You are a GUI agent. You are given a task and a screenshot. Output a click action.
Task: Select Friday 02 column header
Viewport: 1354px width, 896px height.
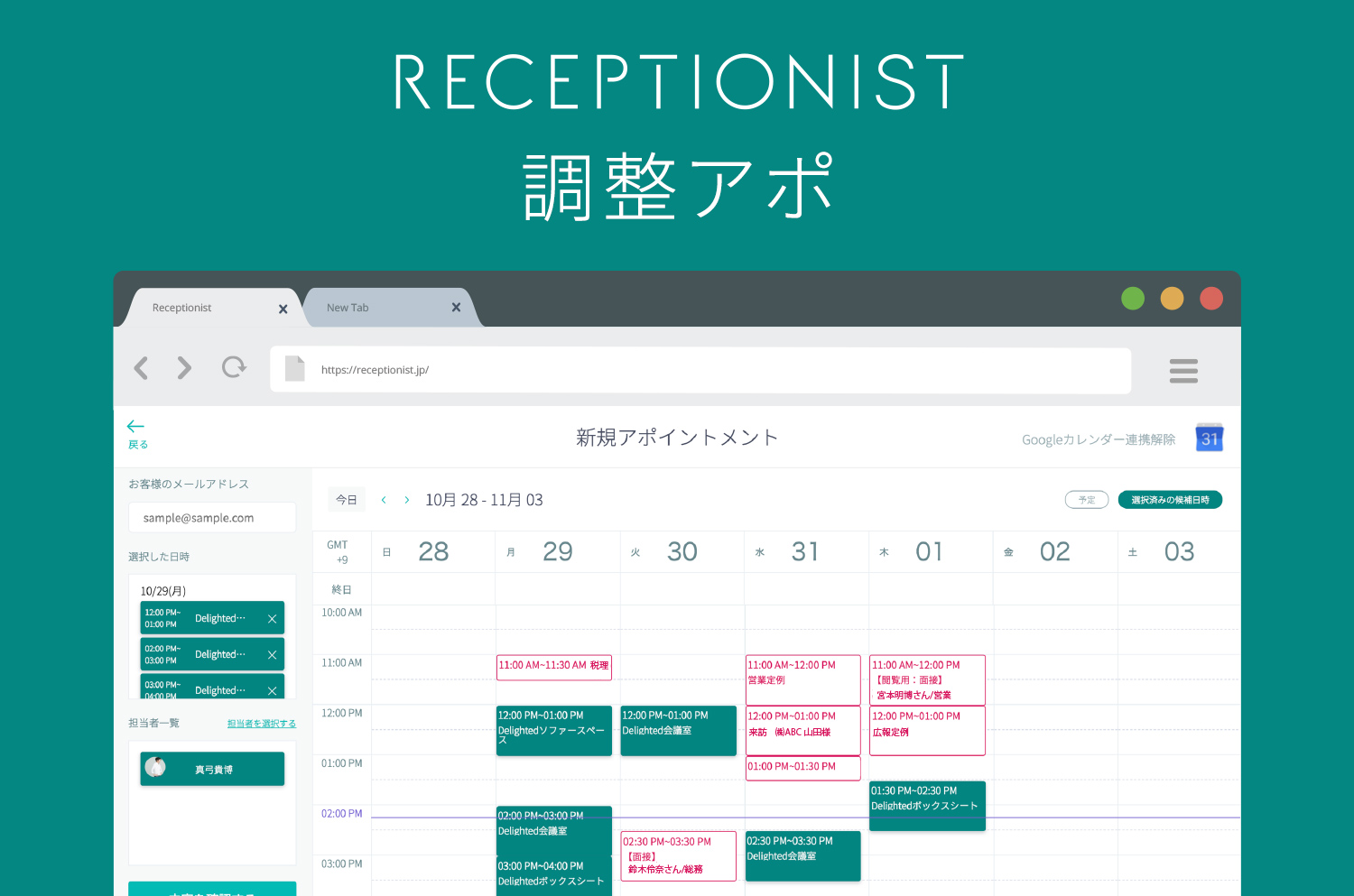tap(1055, 551)
